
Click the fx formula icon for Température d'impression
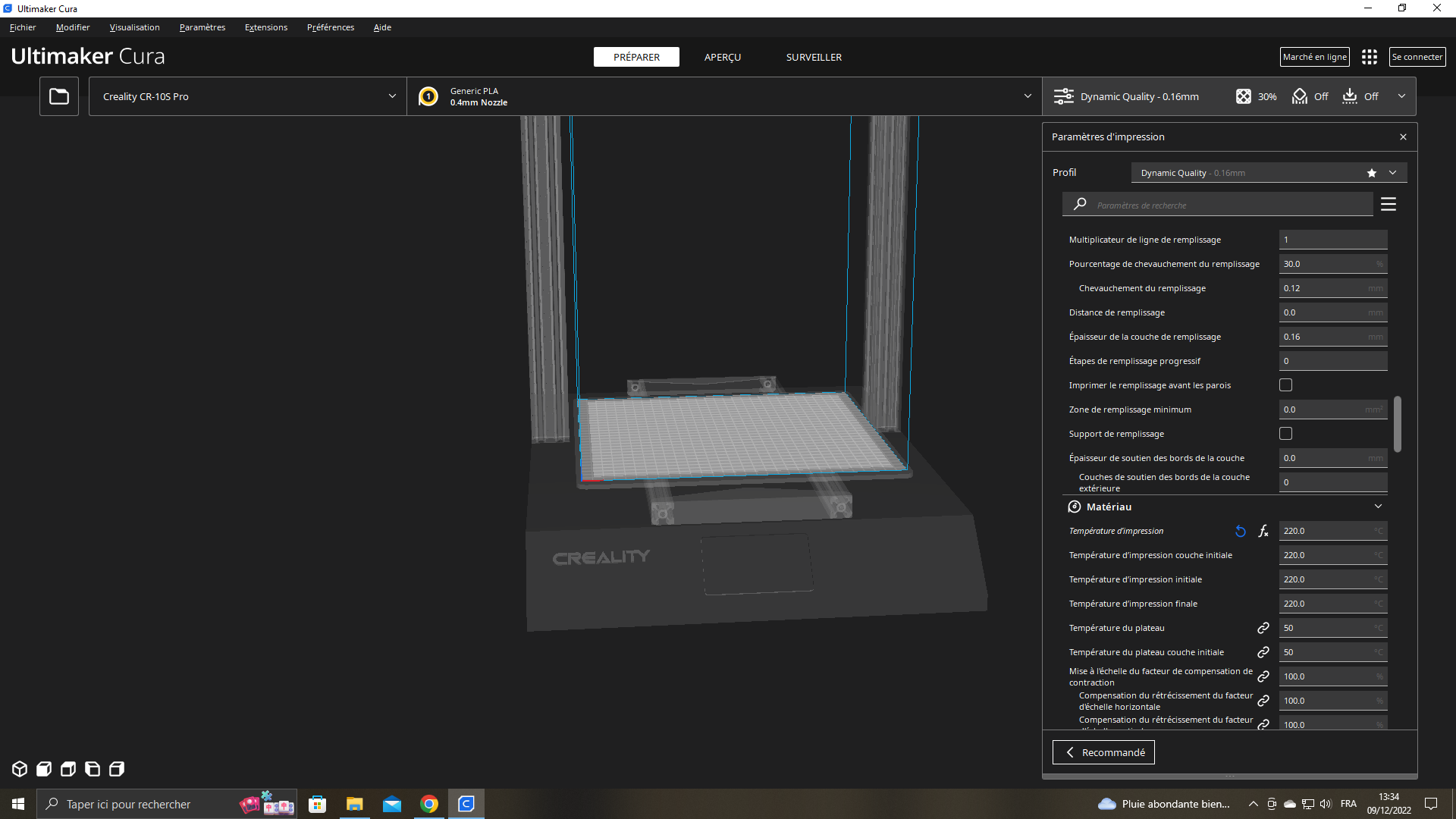(1263, 531)
